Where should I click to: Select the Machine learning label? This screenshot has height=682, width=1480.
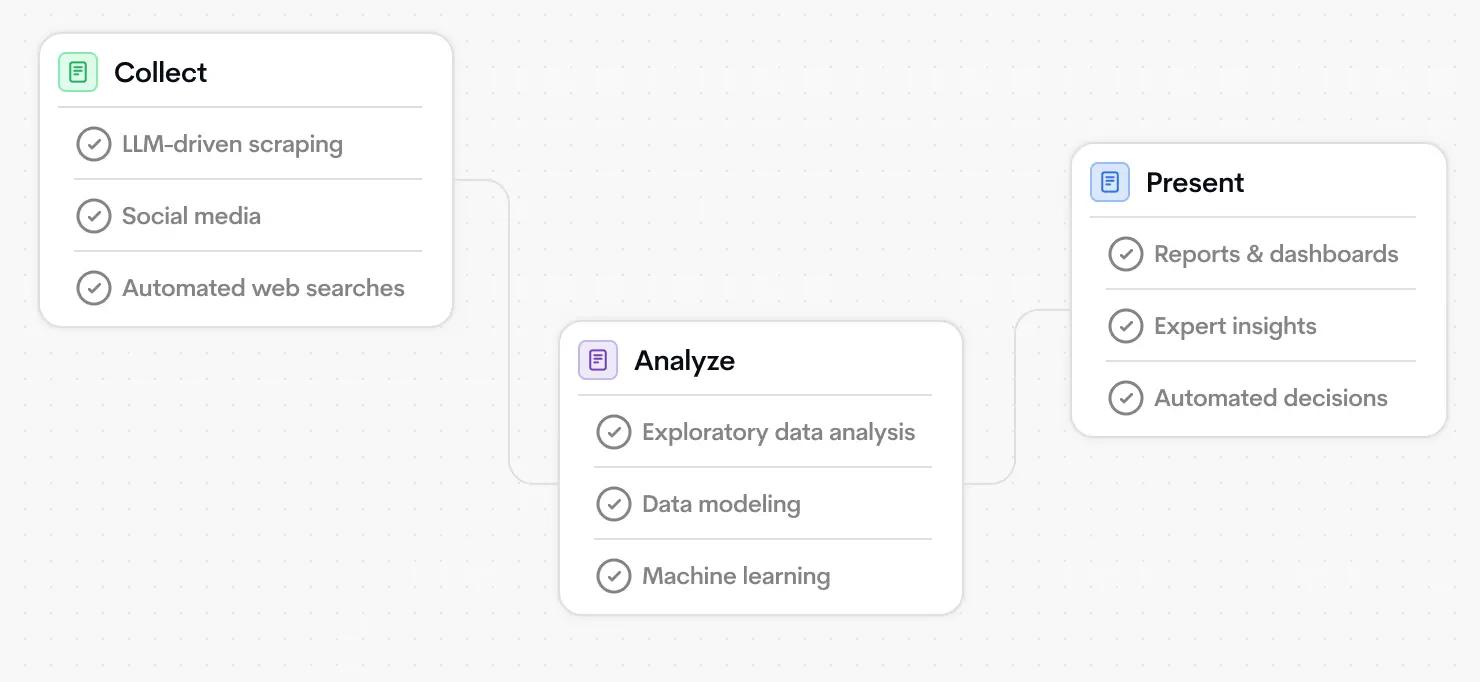pos(736,576)
